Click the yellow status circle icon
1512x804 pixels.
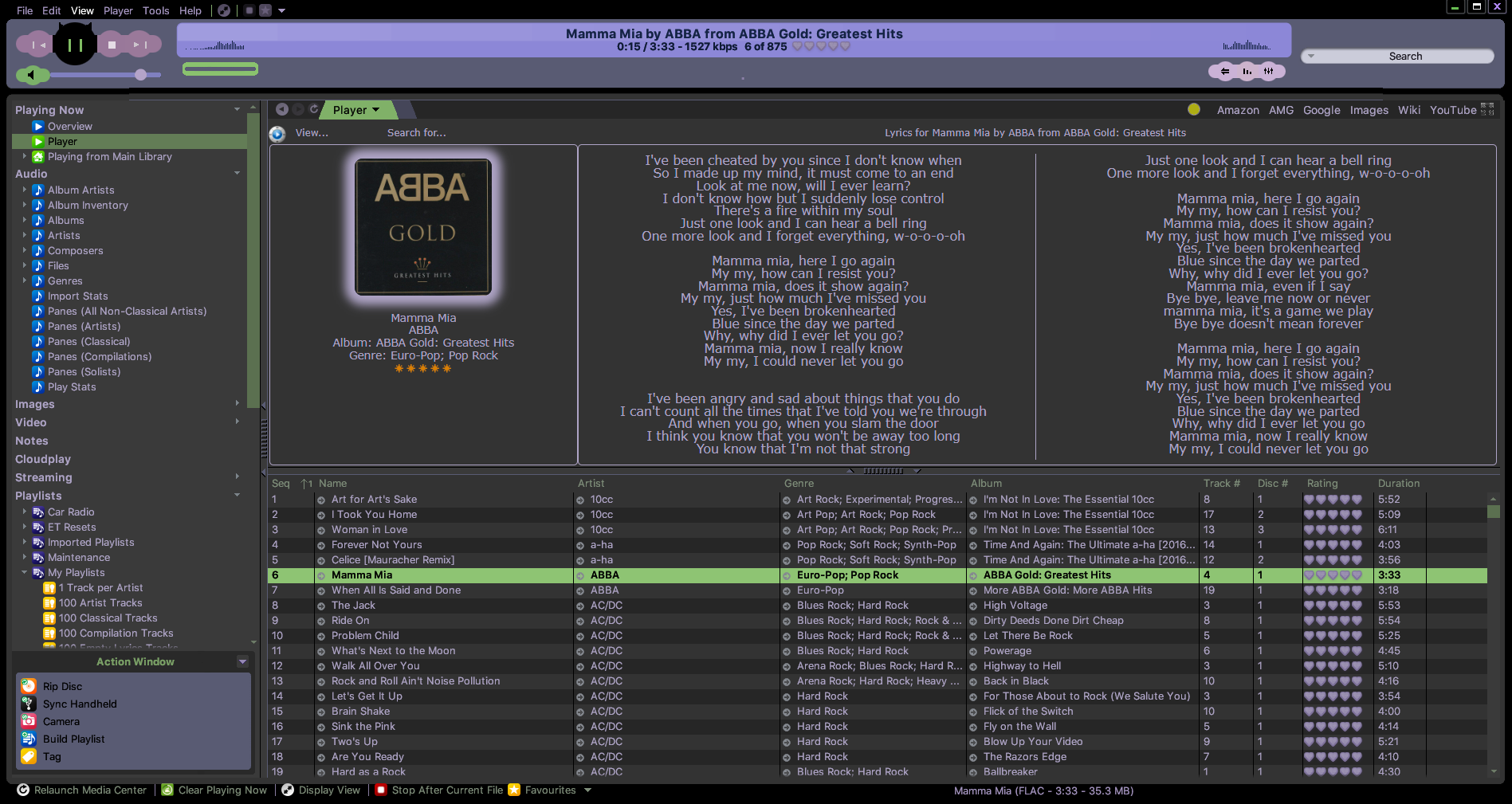(x=1193, y=110)
